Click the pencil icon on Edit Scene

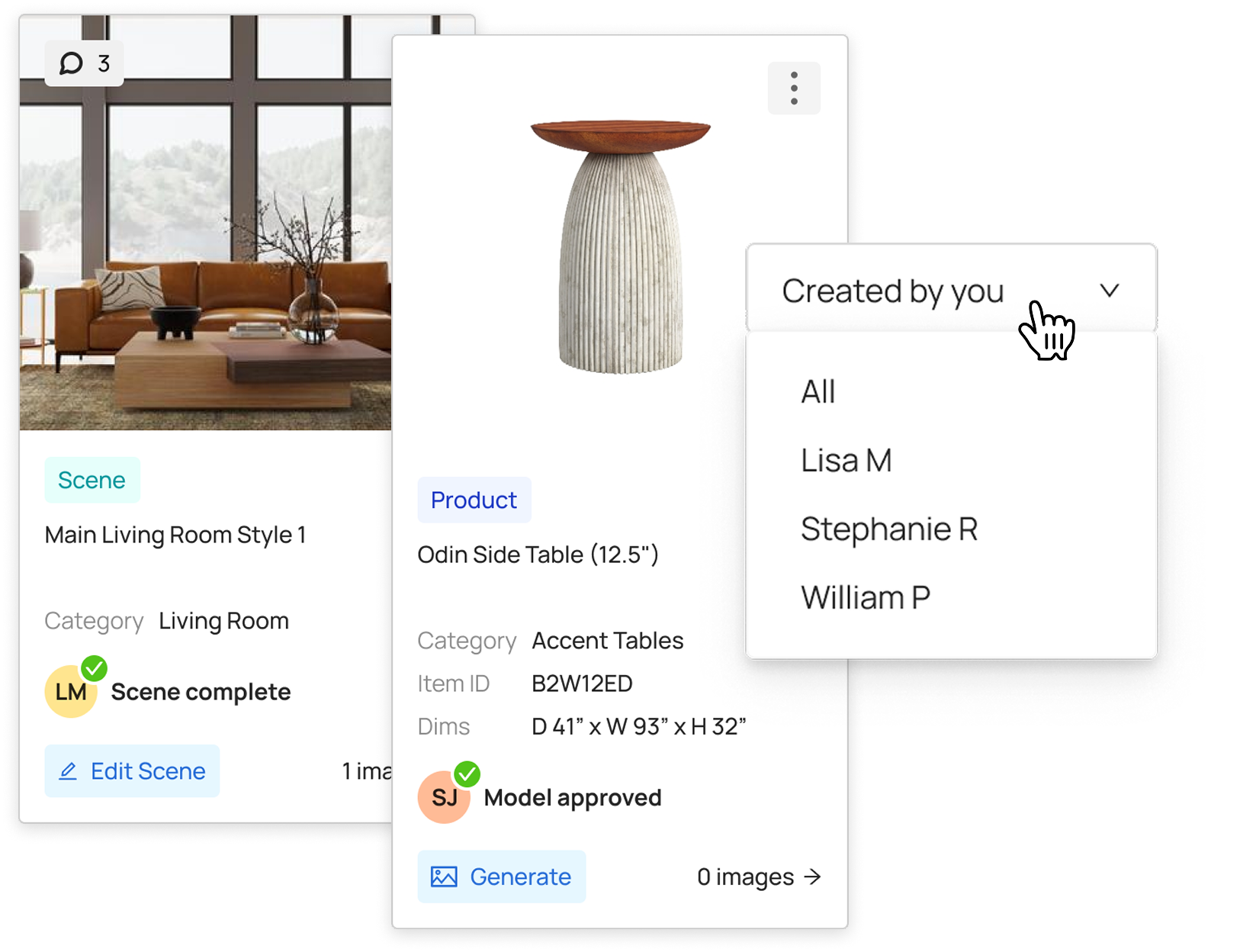click(x=68, y=771)
